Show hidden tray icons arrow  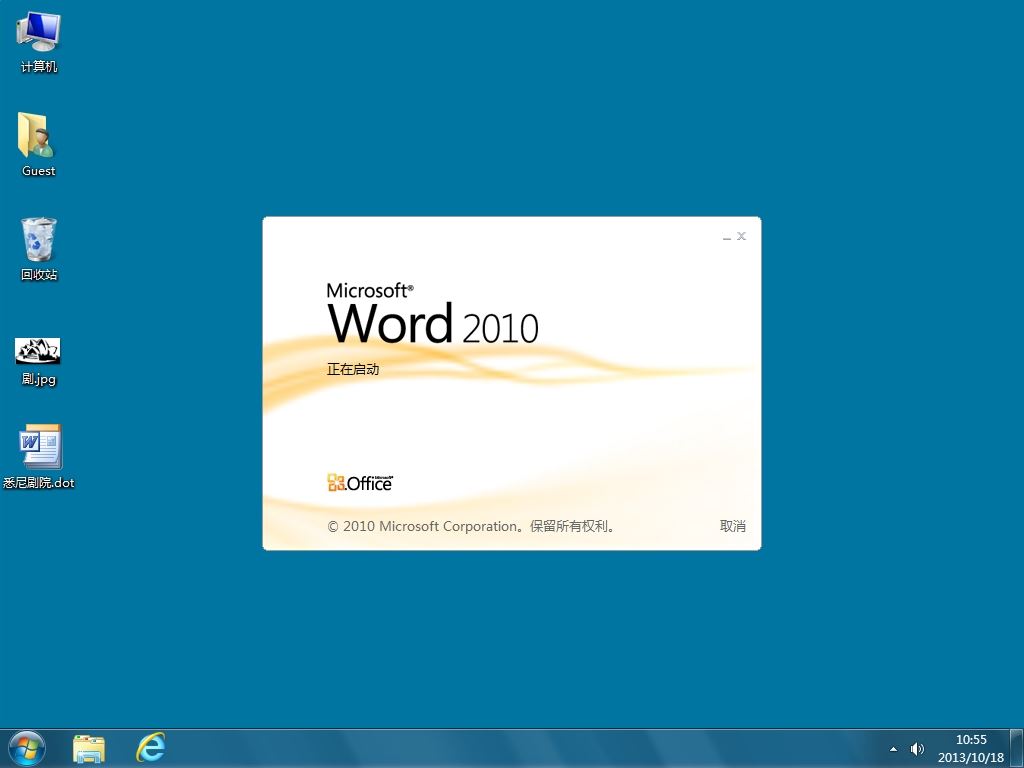click(893, 749)
